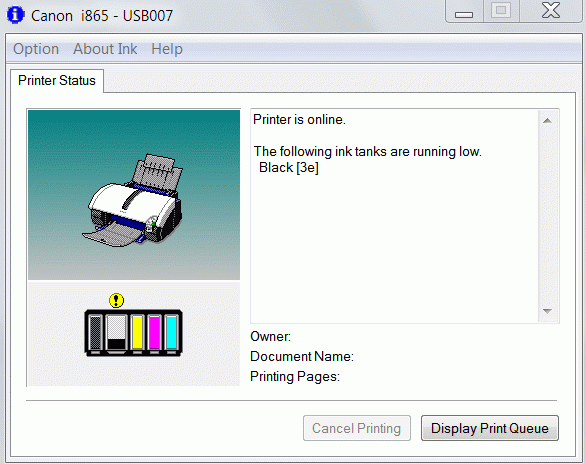Viewport: 586px width, 464px height.
Task: Minimize the Canon i865 window
Action: click(x=464, y=11)
